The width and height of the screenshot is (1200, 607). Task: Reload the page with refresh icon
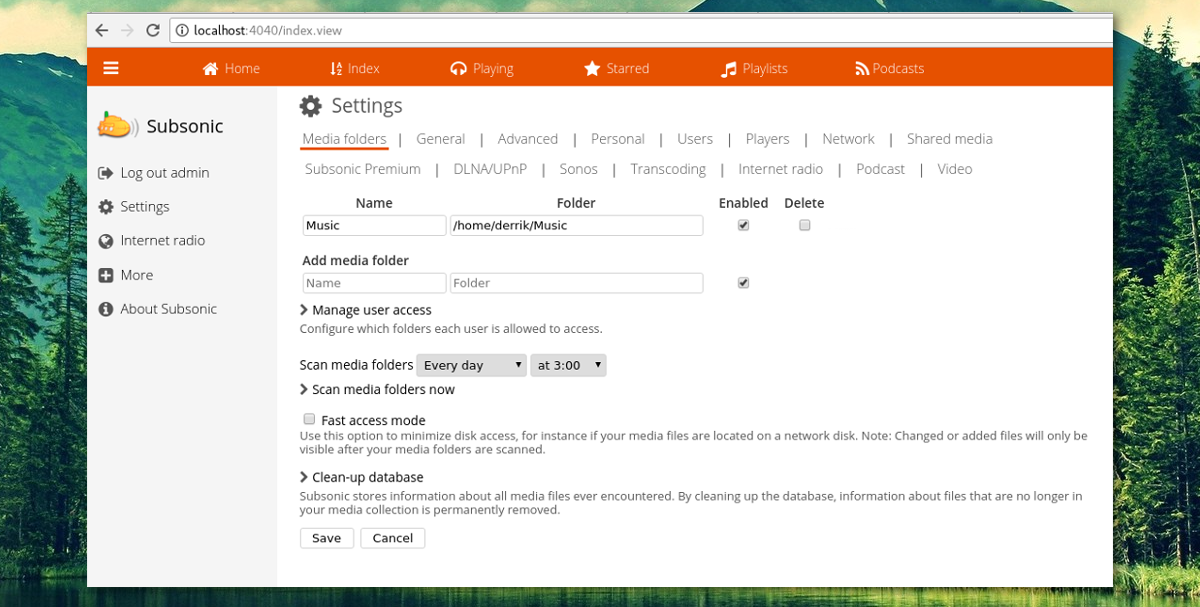click(x=153, y=30)
